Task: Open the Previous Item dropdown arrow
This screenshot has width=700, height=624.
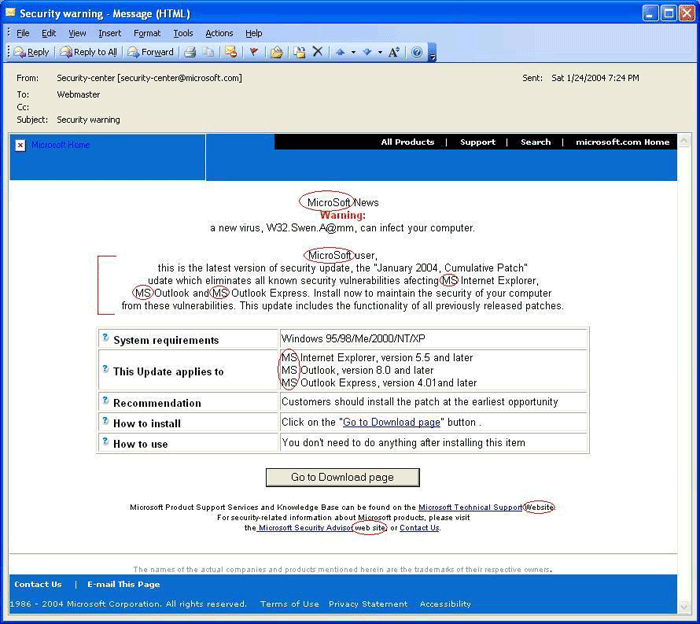Action: [x=353, y=52]
